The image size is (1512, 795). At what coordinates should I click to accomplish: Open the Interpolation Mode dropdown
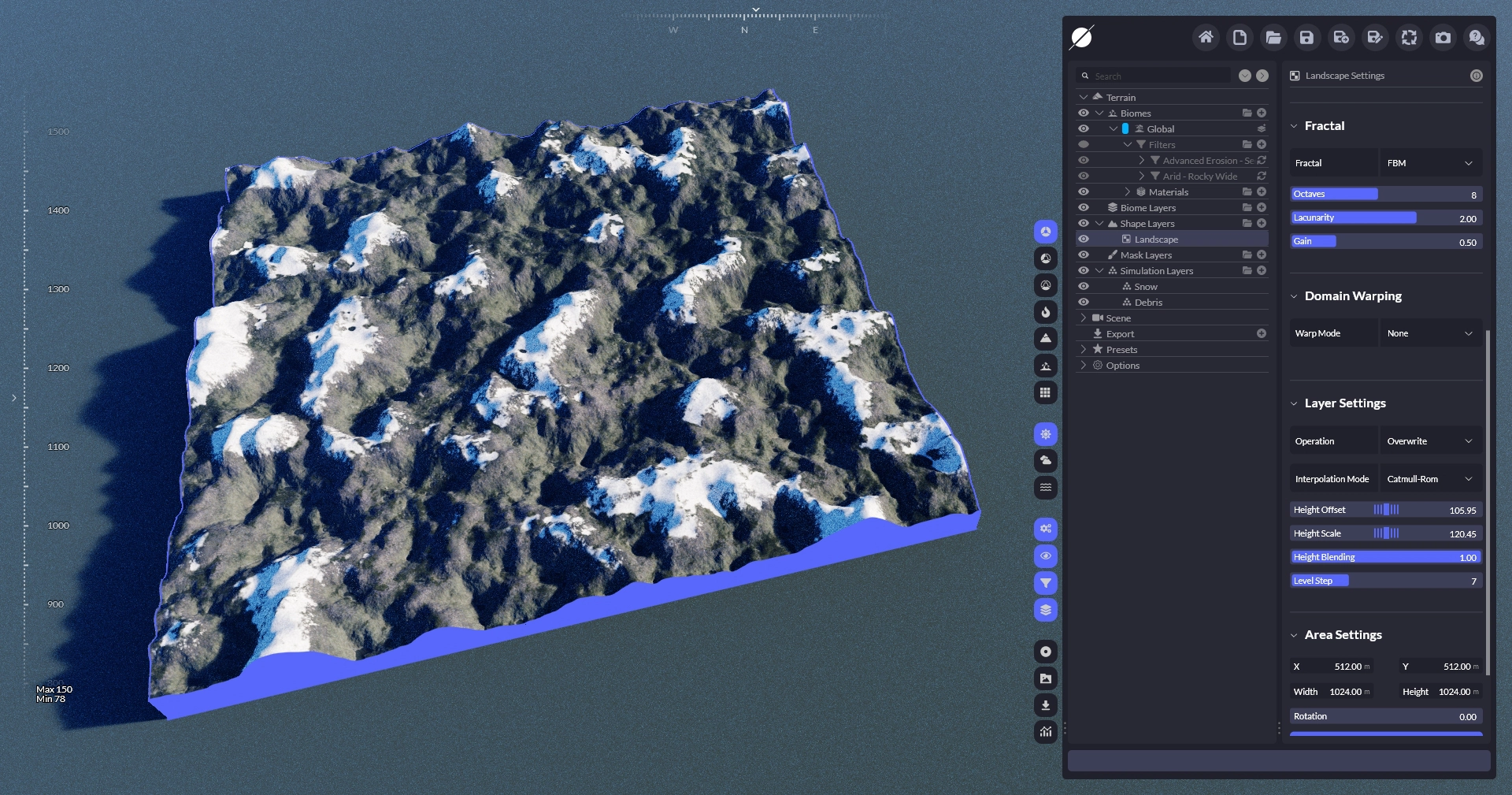click(1430, 479)
